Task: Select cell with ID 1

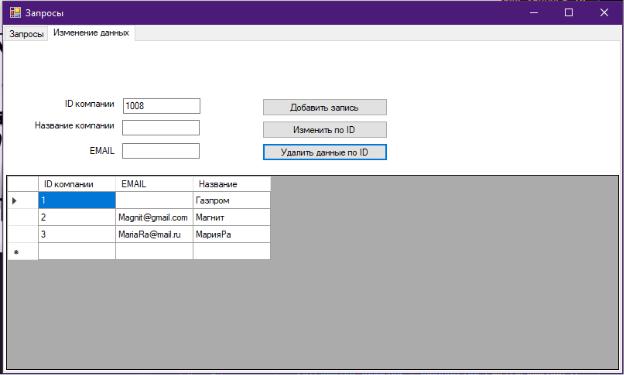Action: (x=77, y=200)
